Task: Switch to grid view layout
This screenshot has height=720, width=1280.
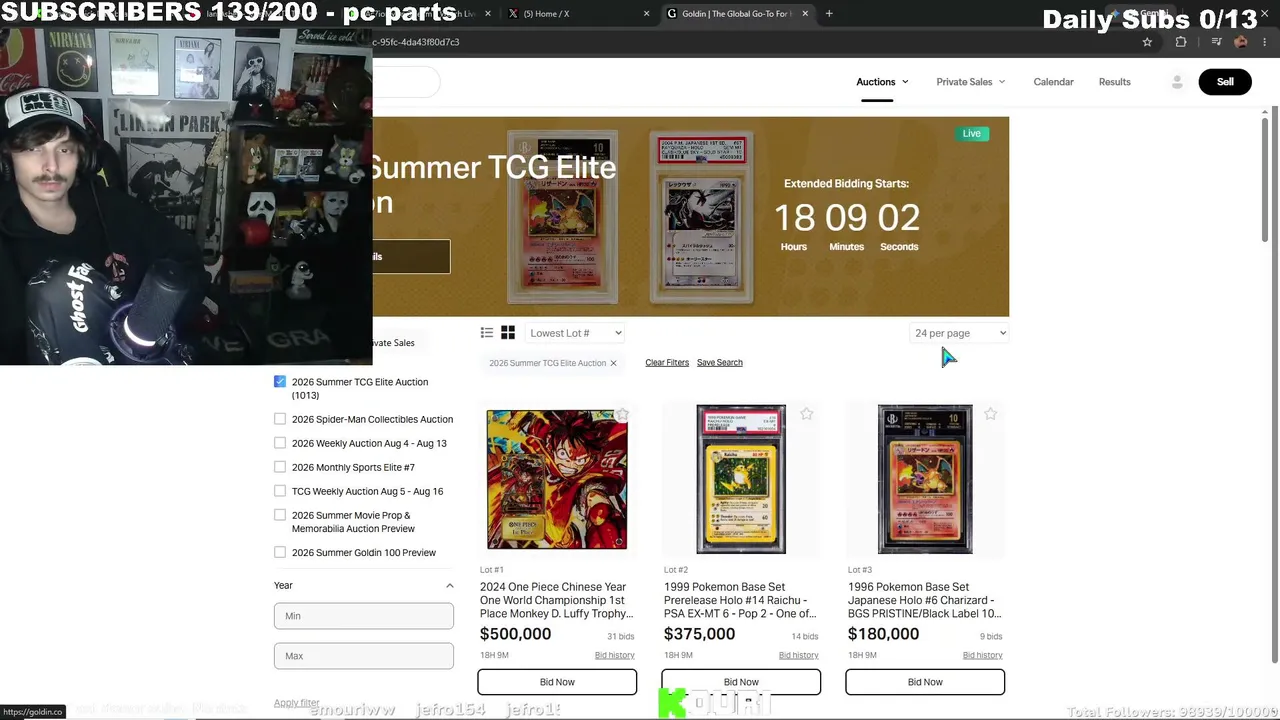Action: [508, 333]
